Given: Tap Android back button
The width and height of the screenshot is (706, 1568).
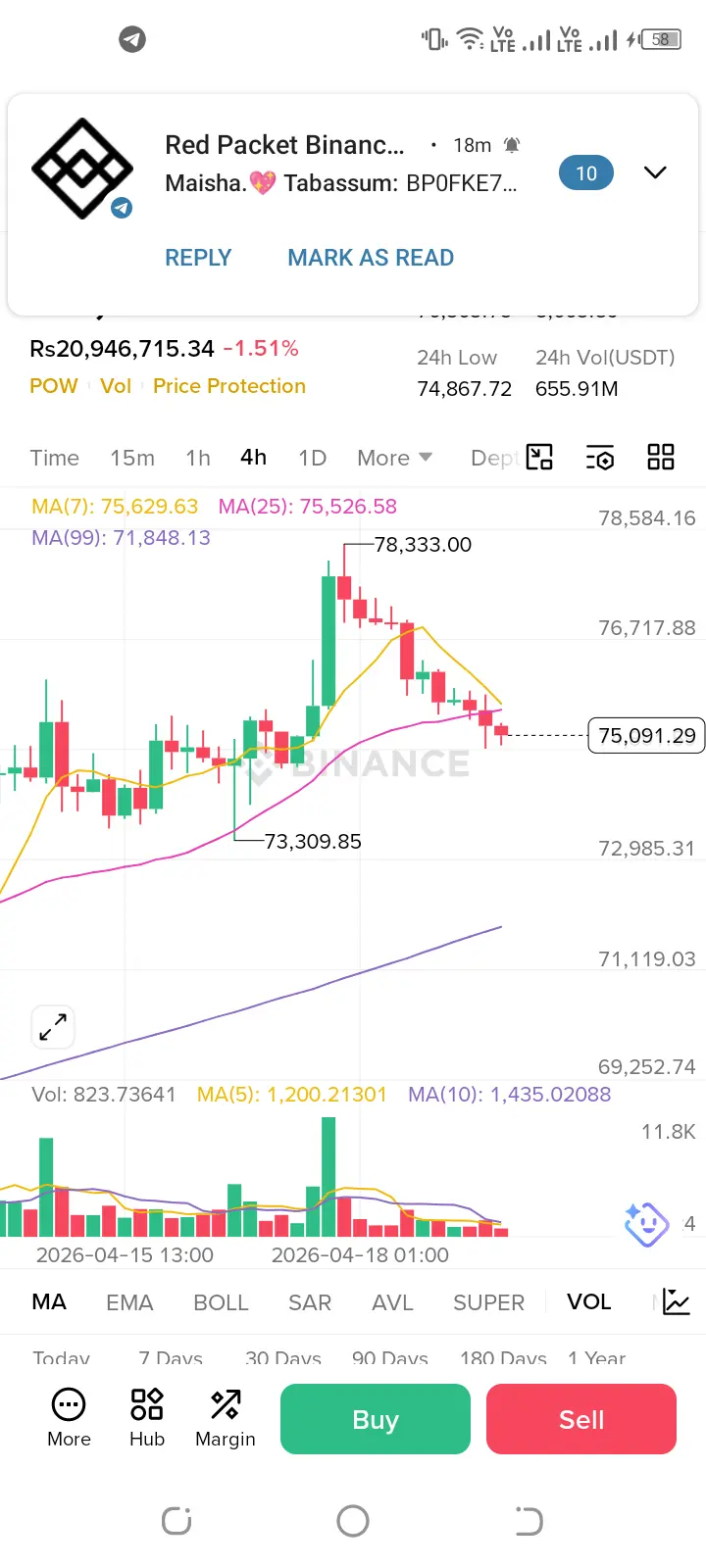Looking at the screenshot, I should [x=529, y=1521].
